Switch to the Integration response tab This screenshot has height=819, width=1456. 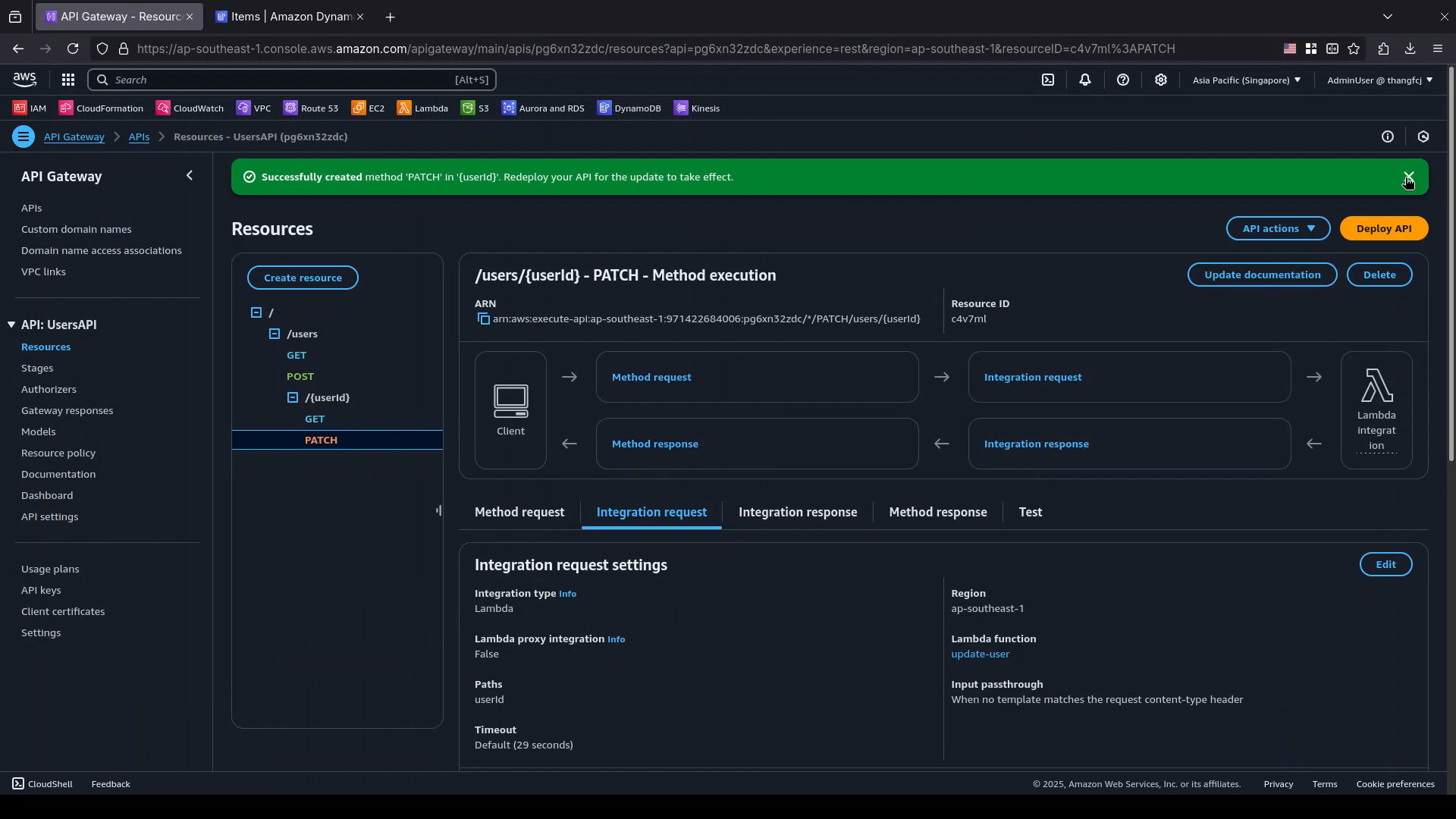(798, 513)
